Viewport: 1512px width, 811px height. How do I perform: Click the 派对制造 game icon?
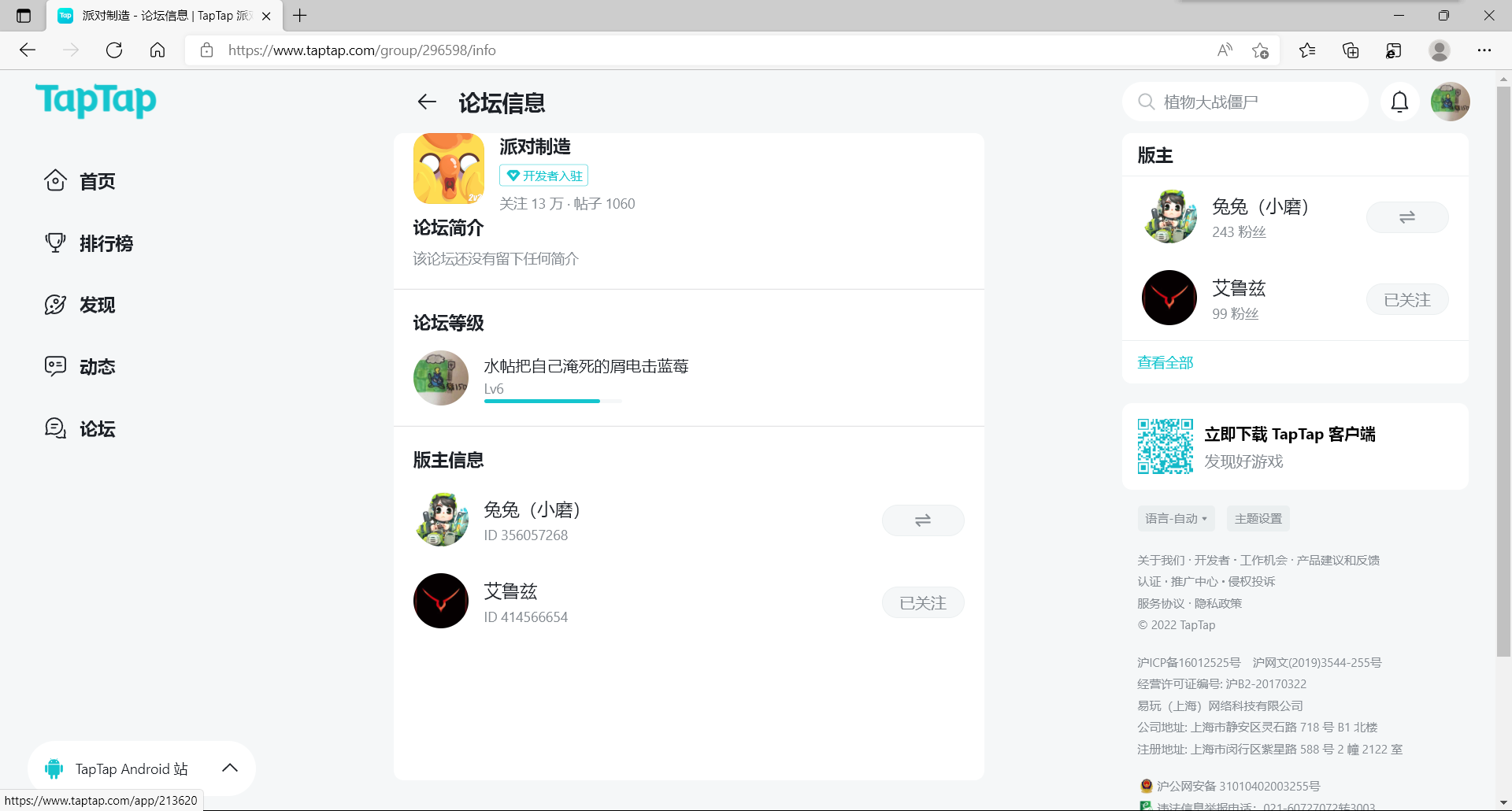point(449,168)
